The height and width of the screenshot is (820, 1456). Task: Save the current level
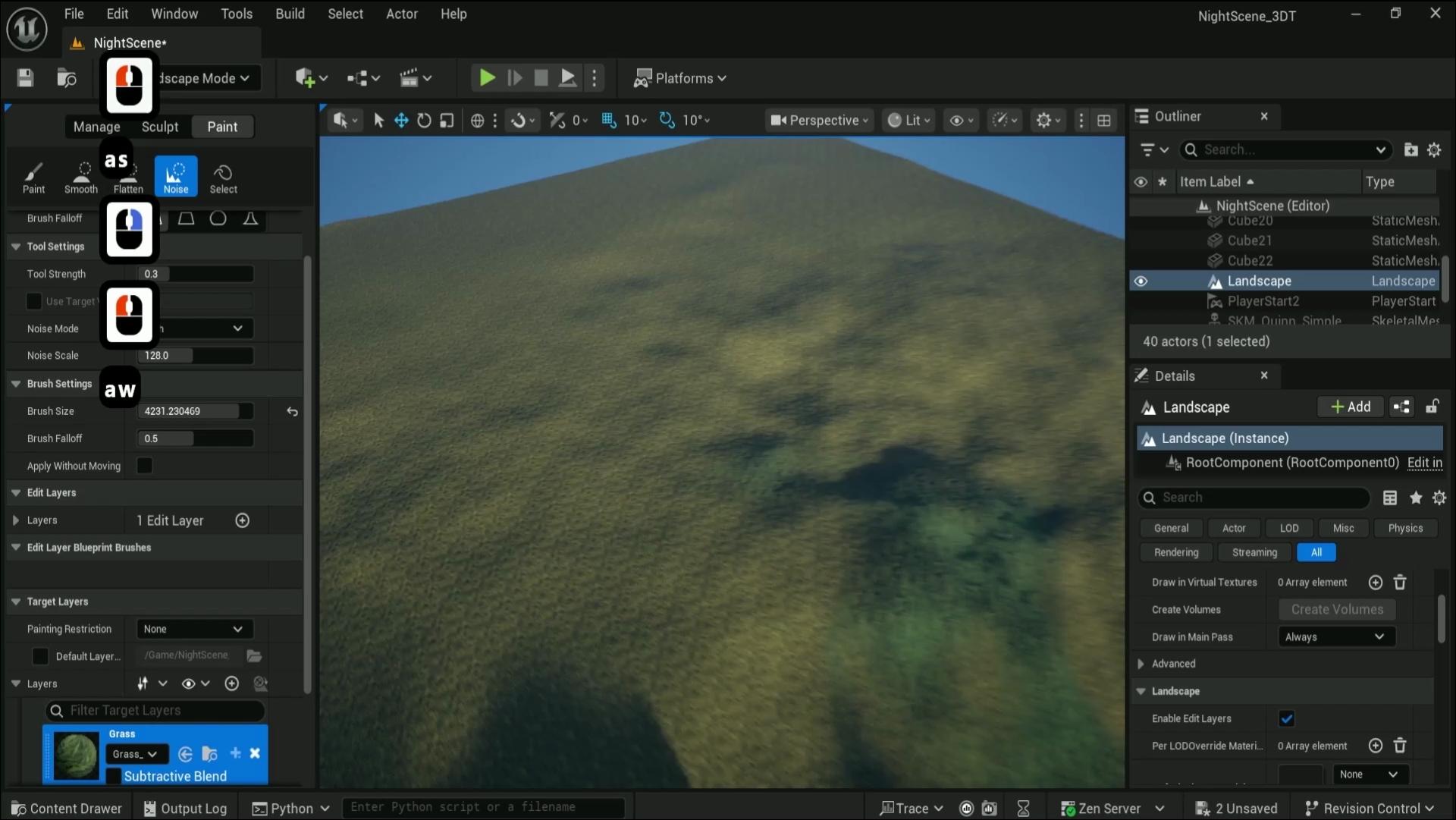point(25,77)
